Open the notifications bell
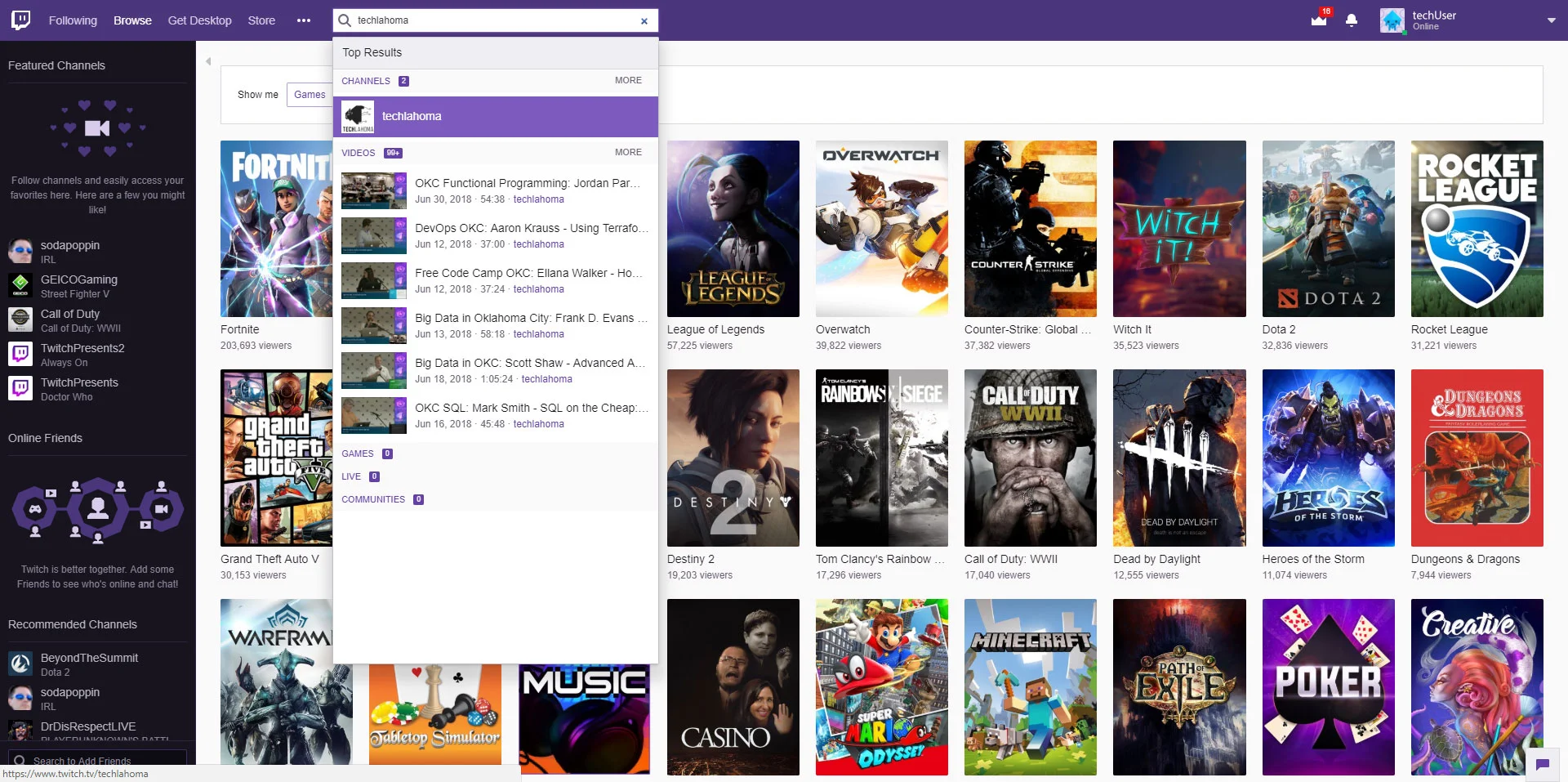Image resolution: width=1568 pixels, height=782 pixels. 1352,20
